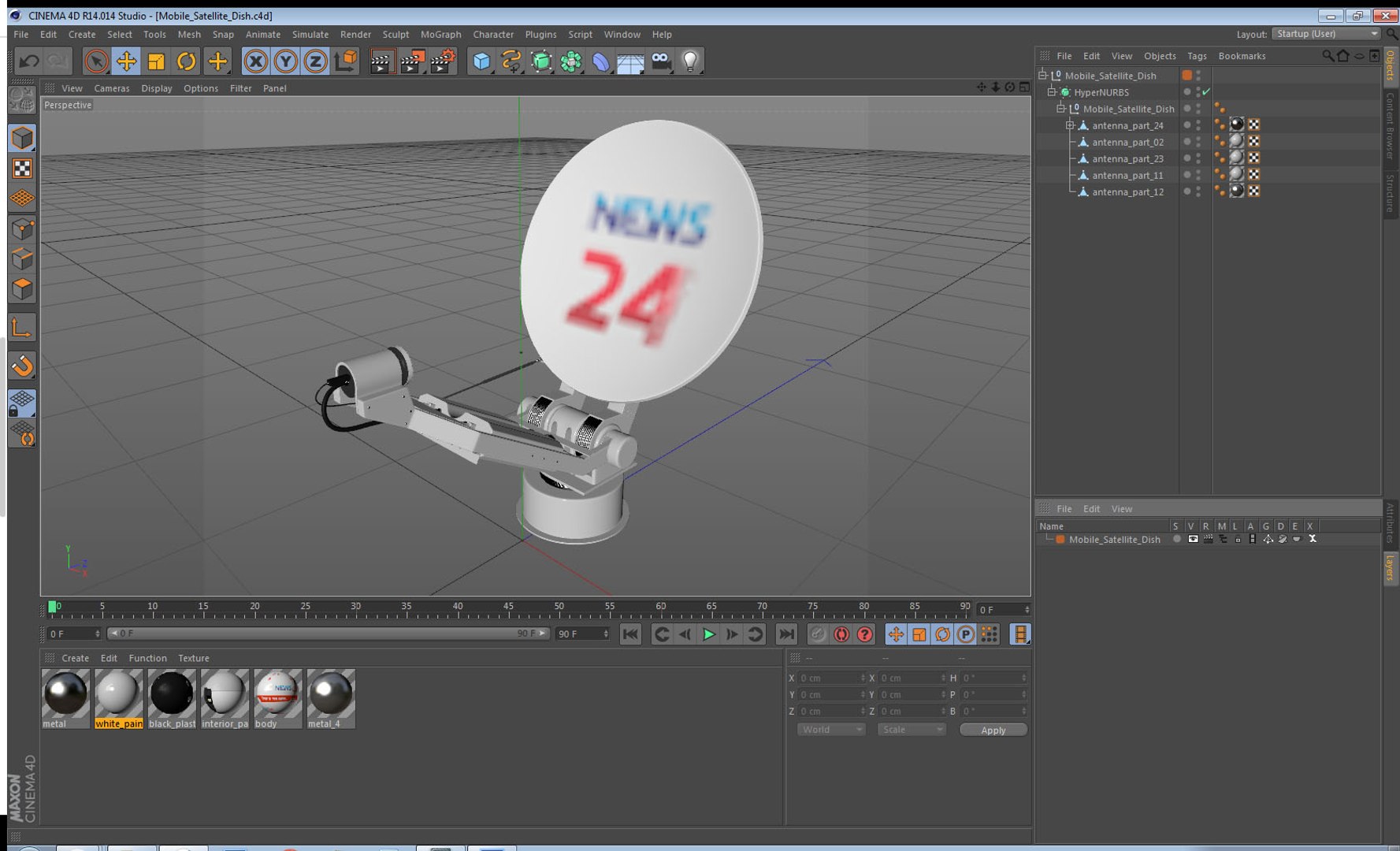Step to the next frame
Viewport: 1400px width, 851px height.
point(732,634)
